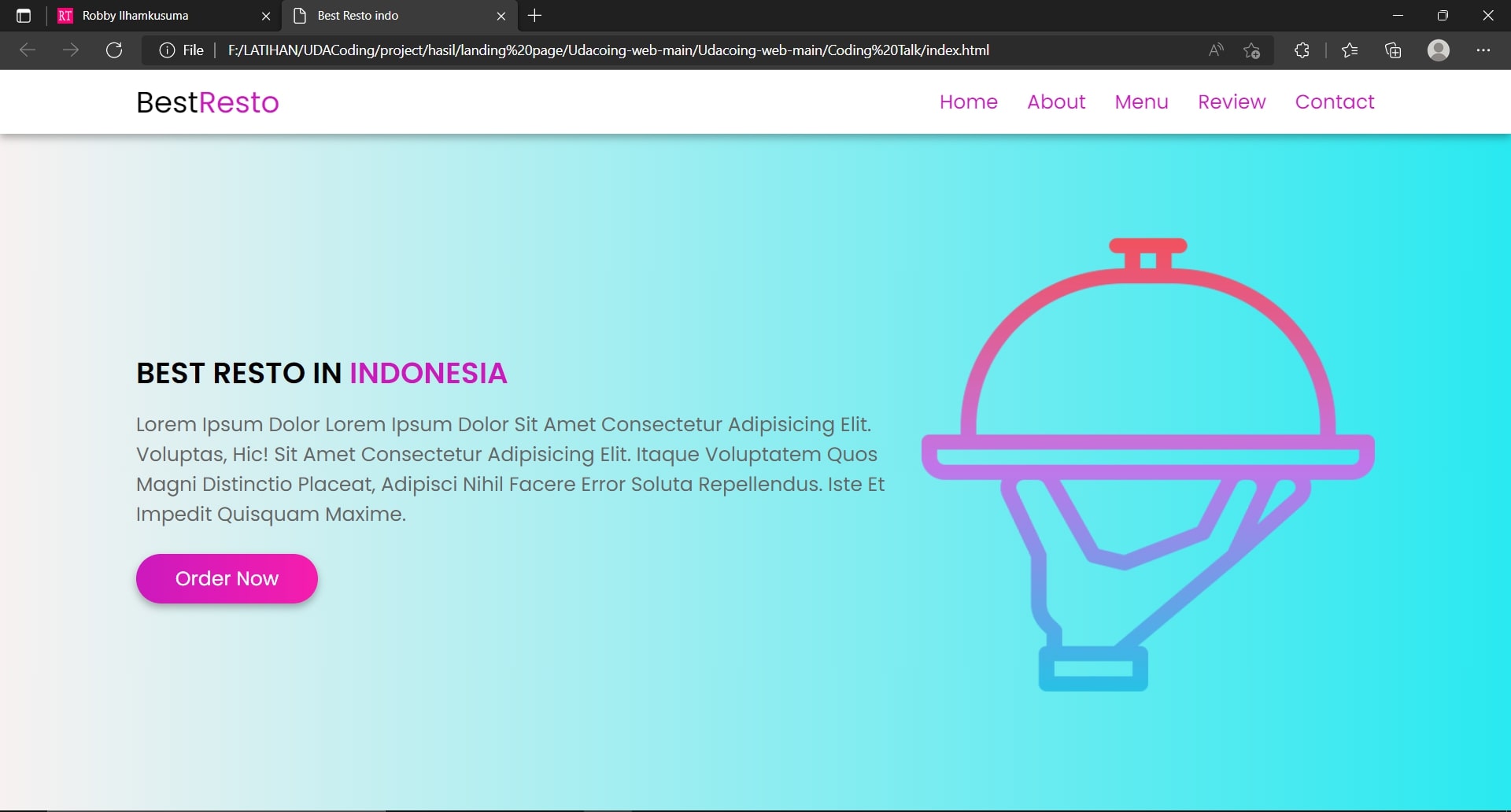Image resolution: width=1511 pixels, height=812 pixels.
Task: Click the BestResto logo text
Action: pyautogui.click(x=207, y=101)
